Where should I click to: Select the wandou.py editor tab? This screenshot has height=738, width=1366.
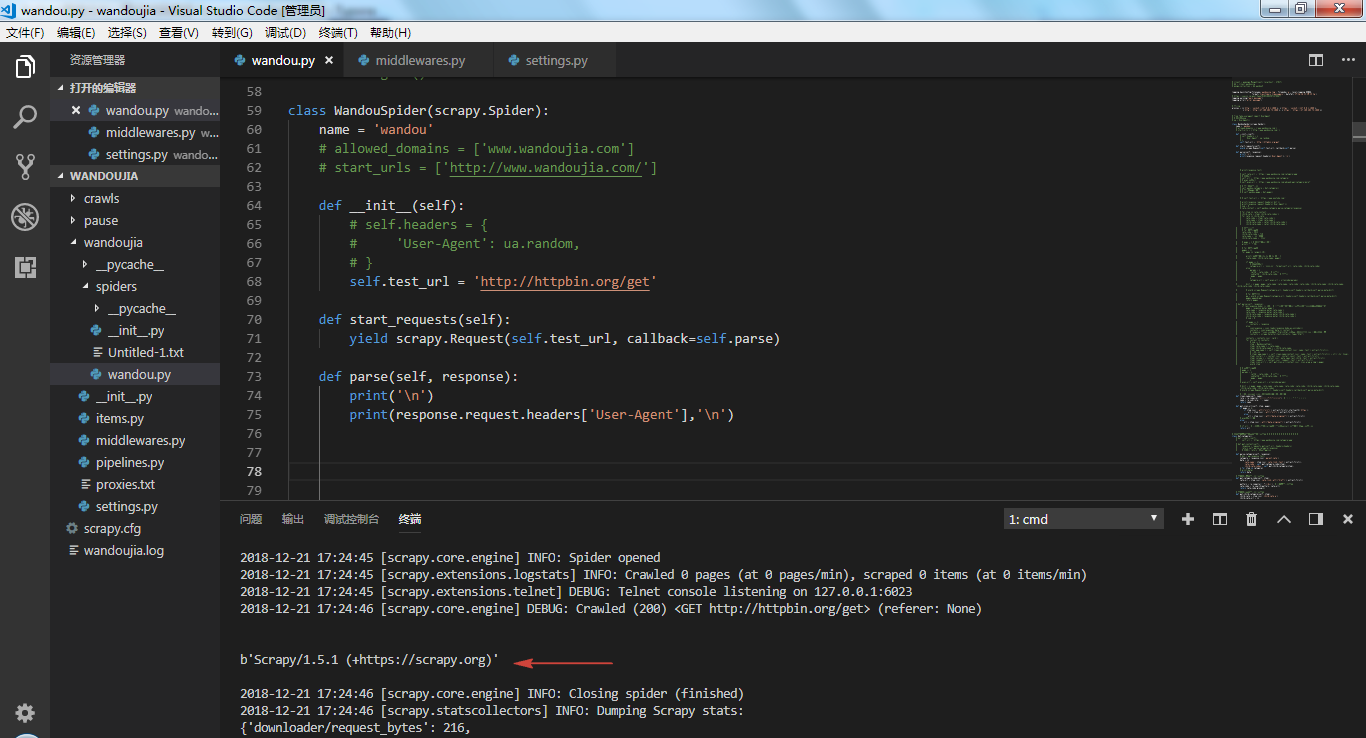(281, 60)
